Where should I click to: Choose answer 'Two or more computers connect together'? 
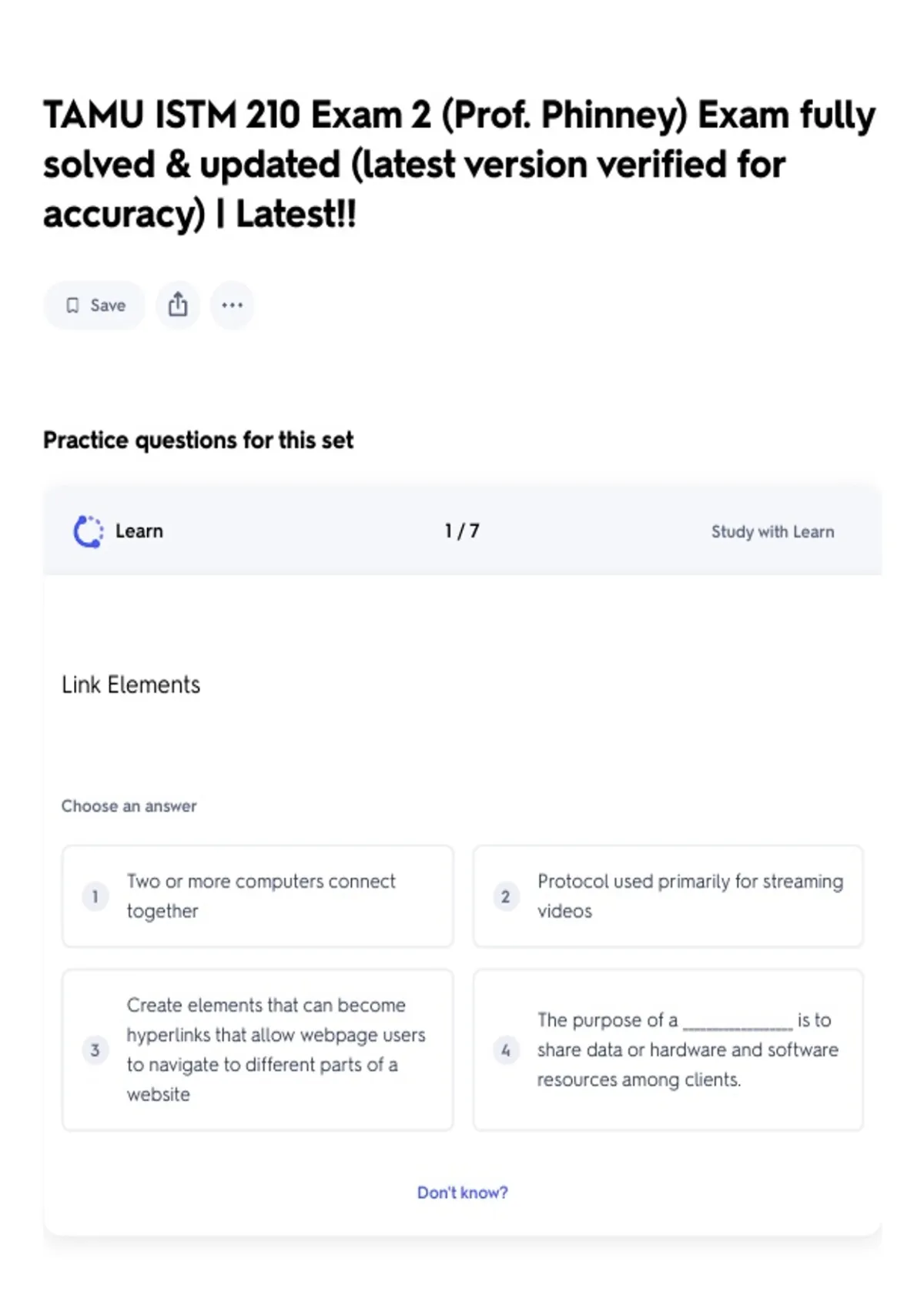257,896
